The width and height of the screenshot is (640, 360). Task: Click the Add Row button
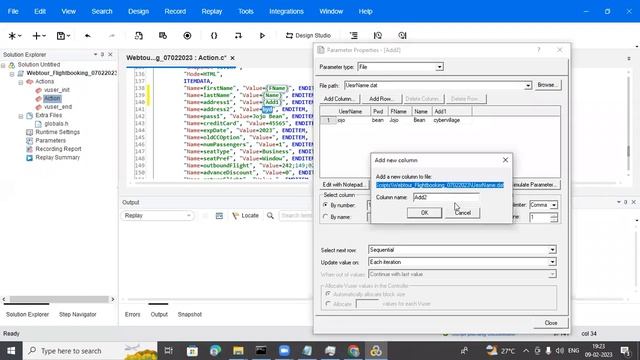(381, 99)
